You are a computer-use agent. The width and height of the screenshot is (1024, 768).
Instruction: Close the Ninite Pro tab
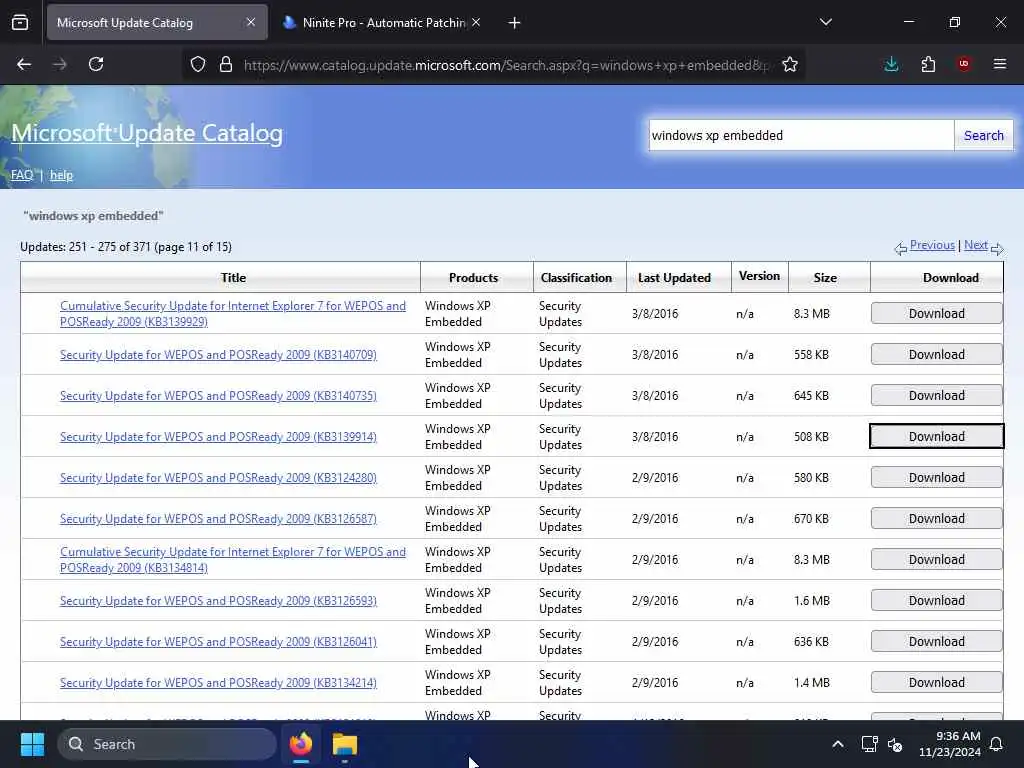pyautogui.click(x=476, y=22)
